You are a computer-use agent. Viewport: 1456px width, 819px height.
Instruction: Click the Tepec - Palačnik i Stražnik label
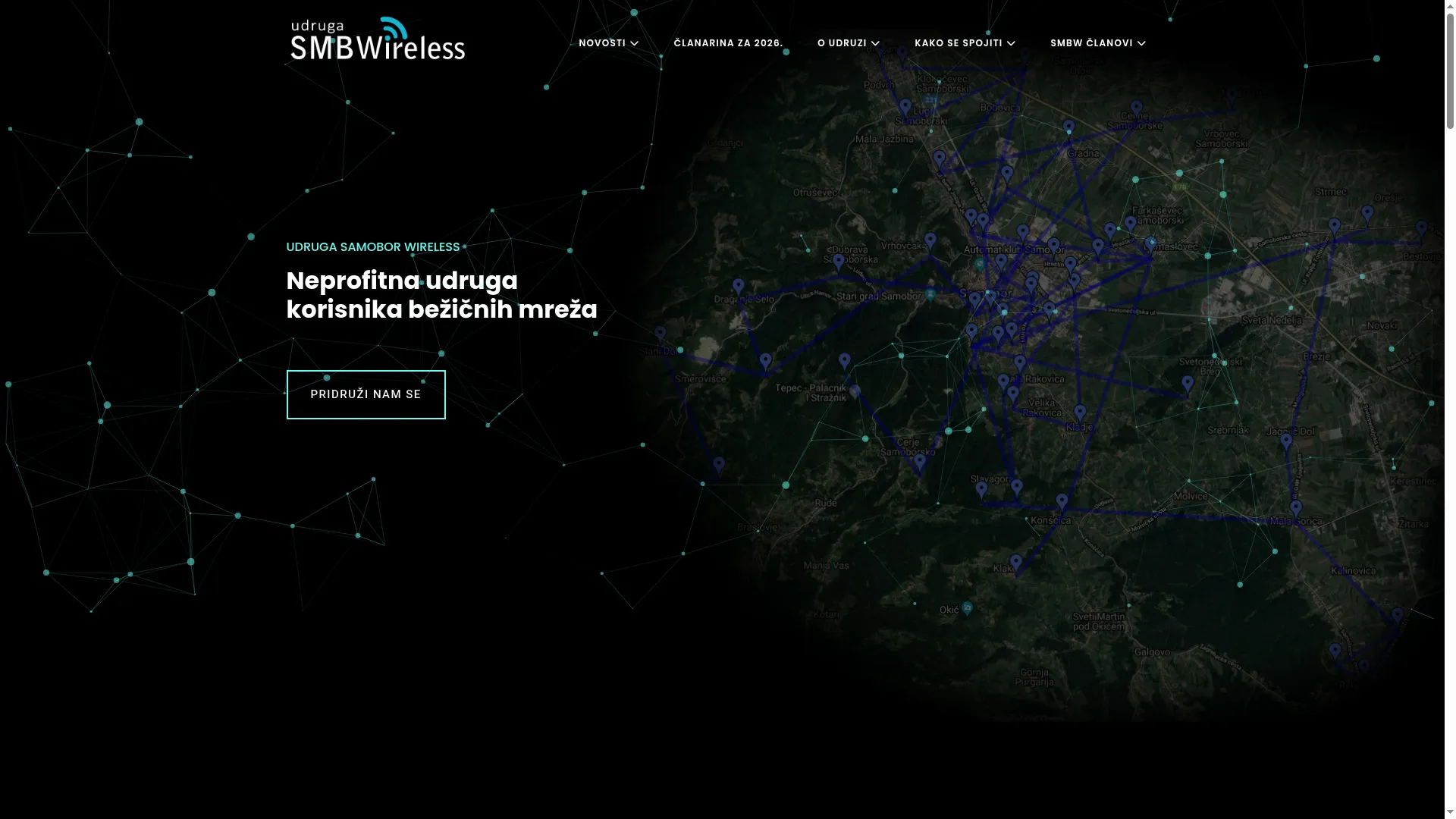tap(811, 393)
